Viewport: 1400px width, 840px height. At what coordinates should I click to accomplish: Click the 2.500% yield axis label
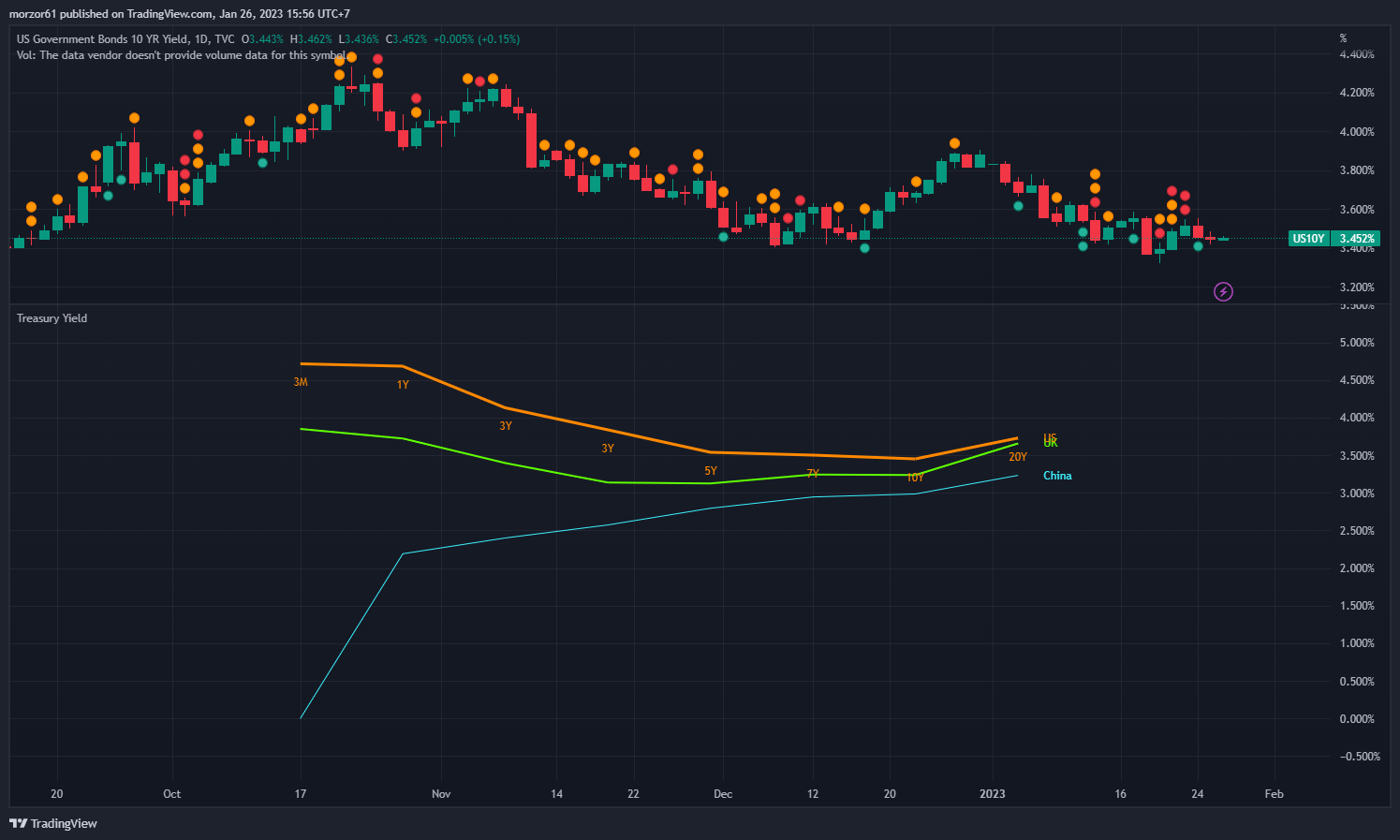point(1357,531)
